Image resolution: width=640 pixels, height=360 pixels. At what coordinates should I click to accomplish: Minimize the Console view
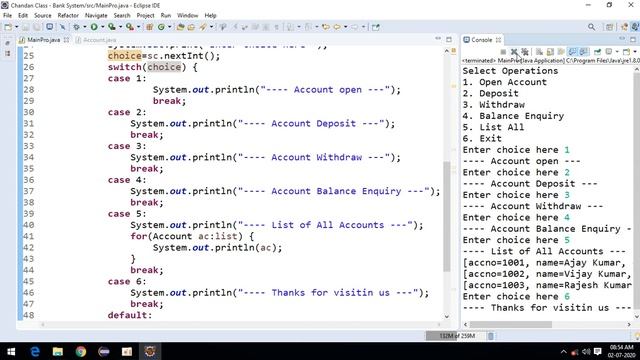[x=622, y=39]
